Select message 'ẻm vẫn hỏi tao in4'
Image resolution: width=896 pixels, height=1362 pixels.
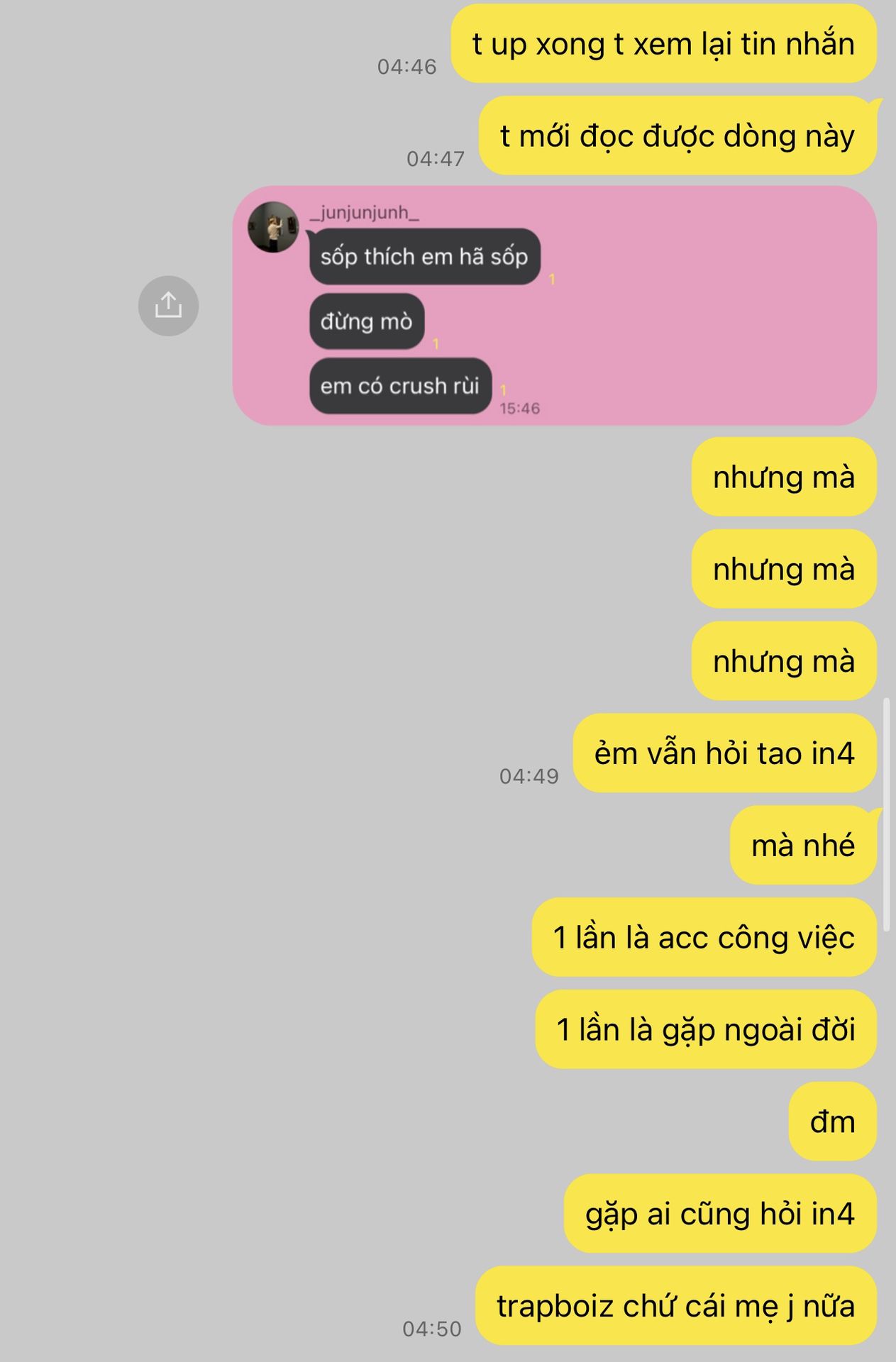725,753
